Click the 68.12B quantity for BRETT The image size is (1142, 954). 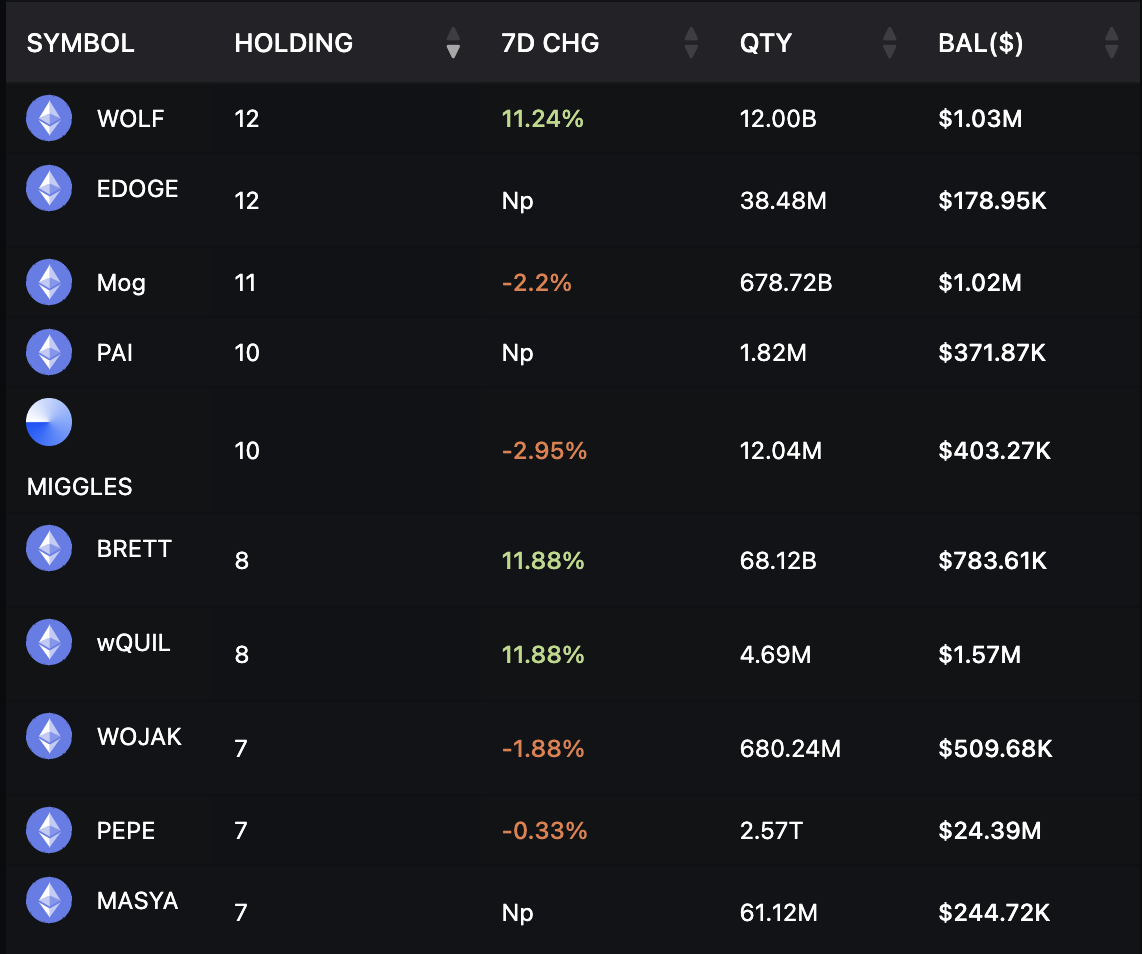778,560
